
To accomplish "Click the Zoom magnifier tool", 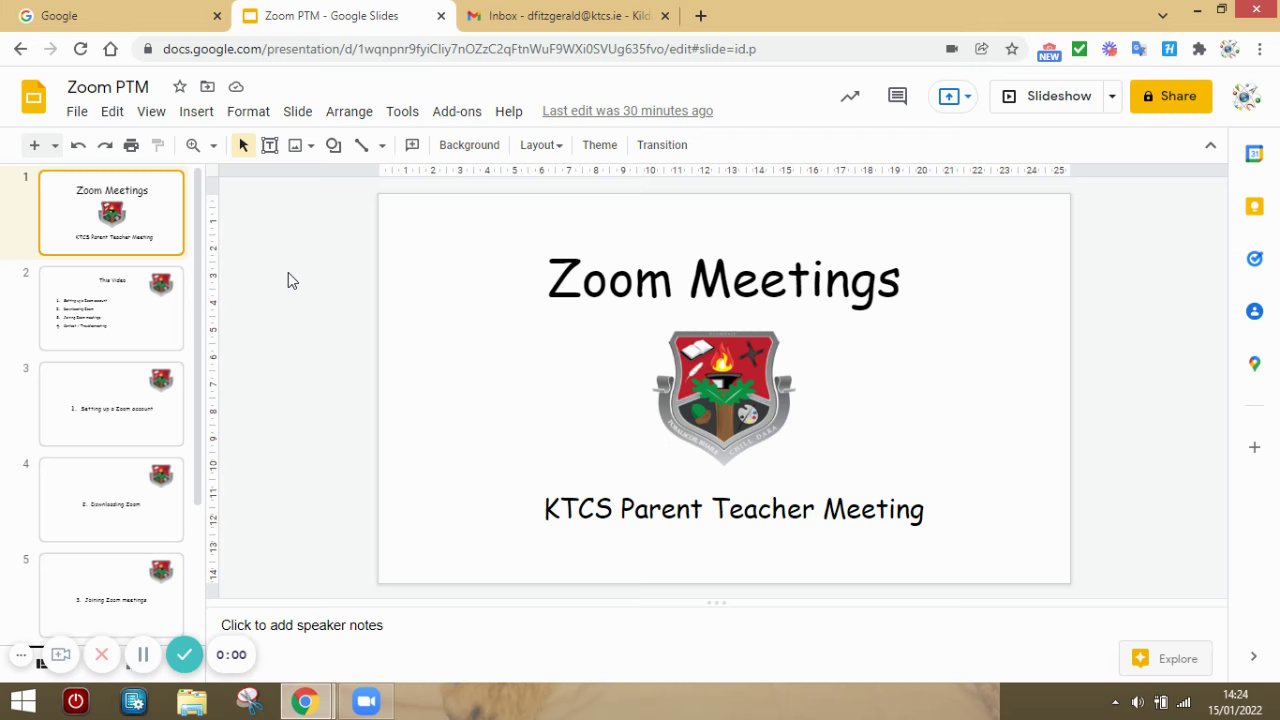I will point(193,145).
